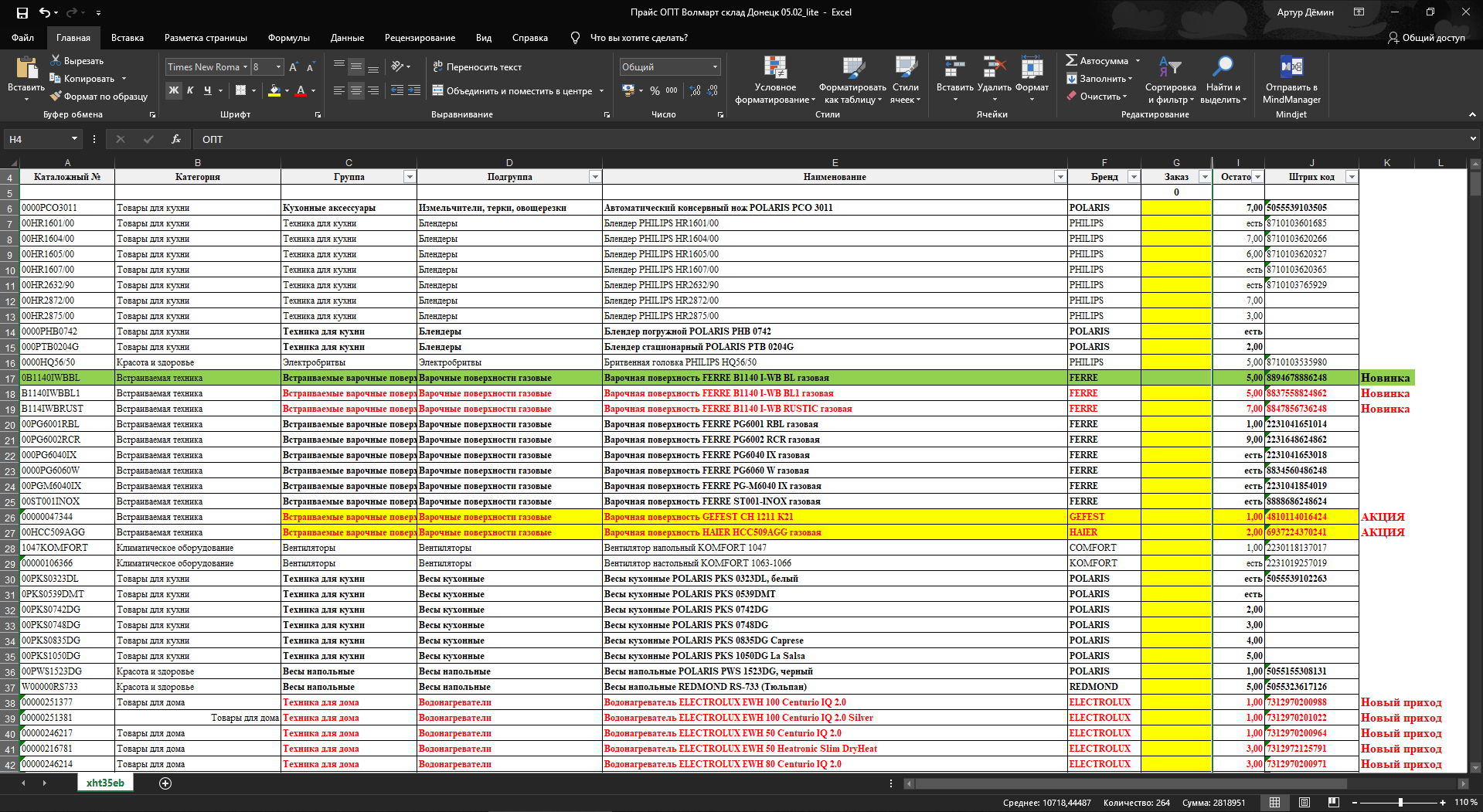Open filter dropdown for Подгруппа column

594,177
